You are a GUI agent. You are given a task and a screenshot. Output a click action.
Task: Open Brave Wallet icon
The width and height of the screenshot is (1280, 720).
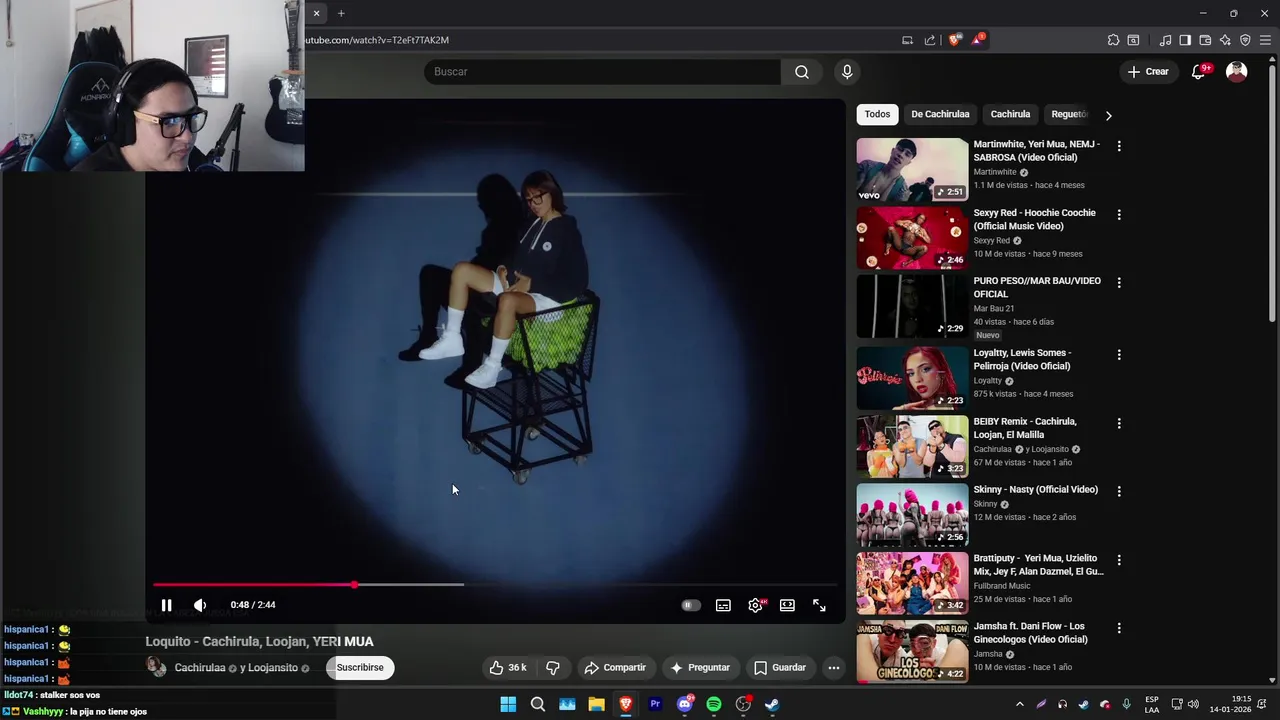pos(1205,40)
